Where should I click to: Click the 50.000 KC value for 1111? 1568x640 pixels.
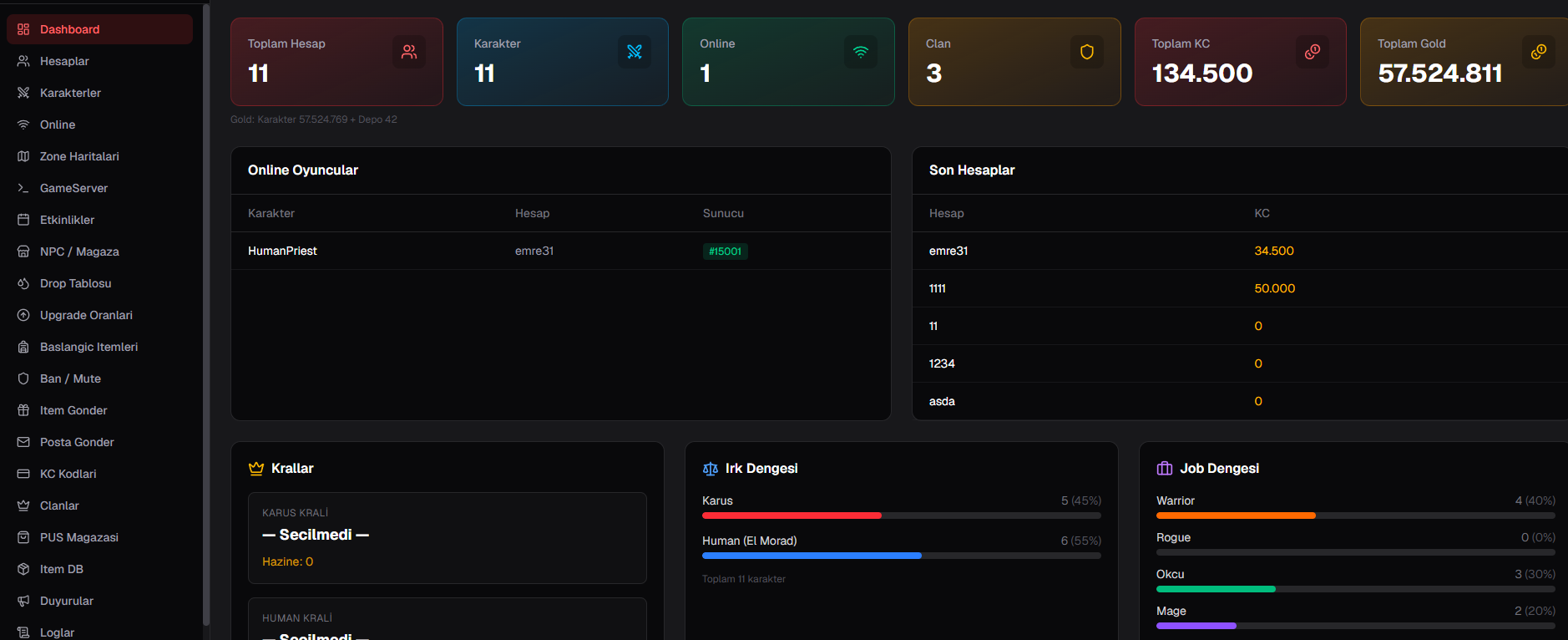[1275, 288]
